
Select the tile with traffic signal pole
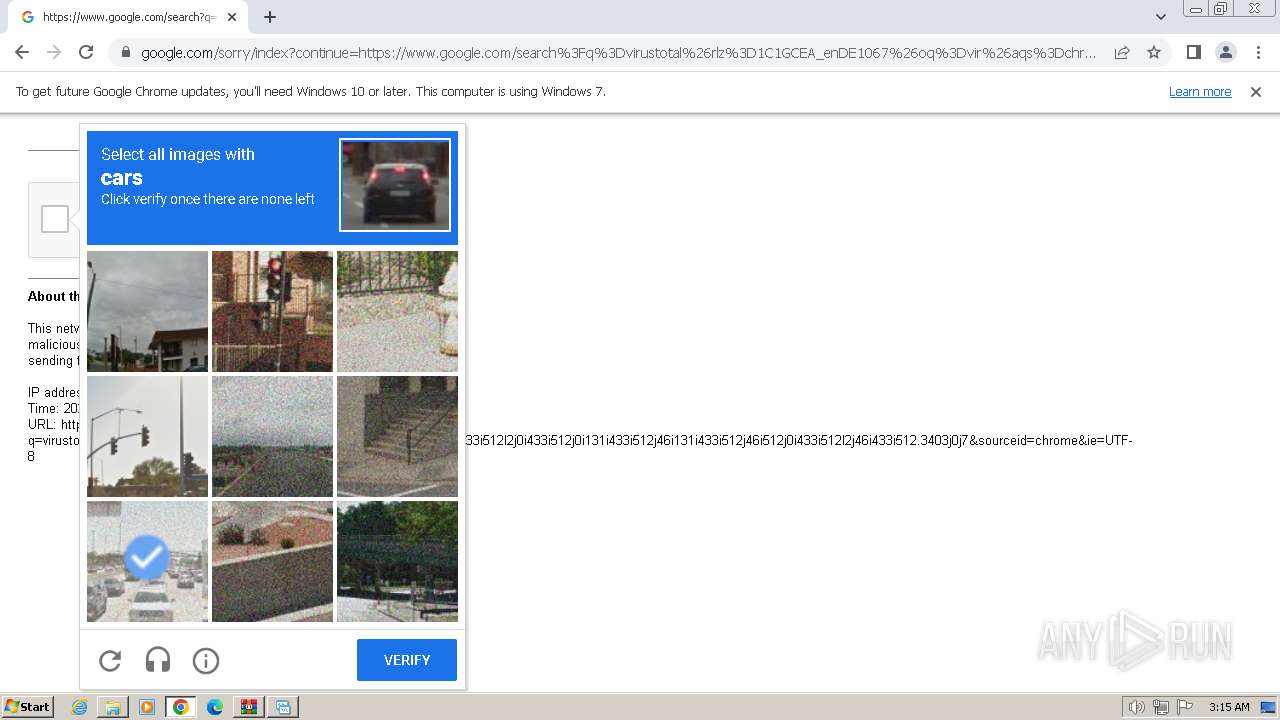coord(148,436)
